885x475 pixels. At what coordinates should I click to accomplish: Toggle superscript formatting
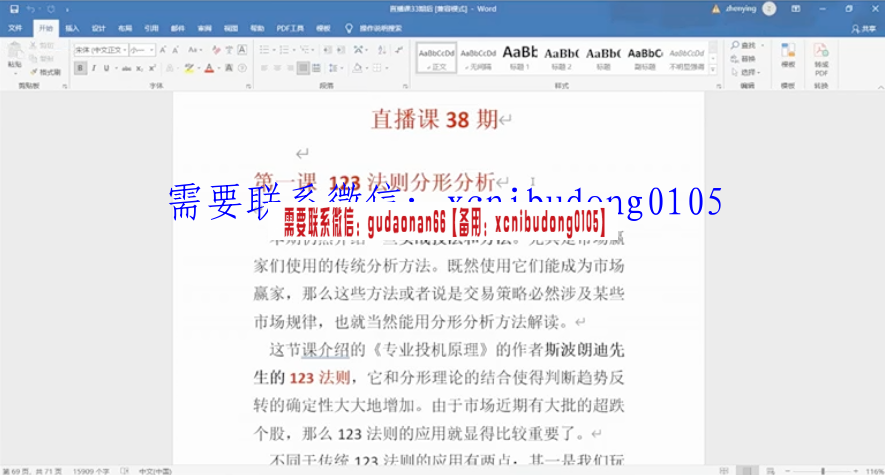coord(152,68)
